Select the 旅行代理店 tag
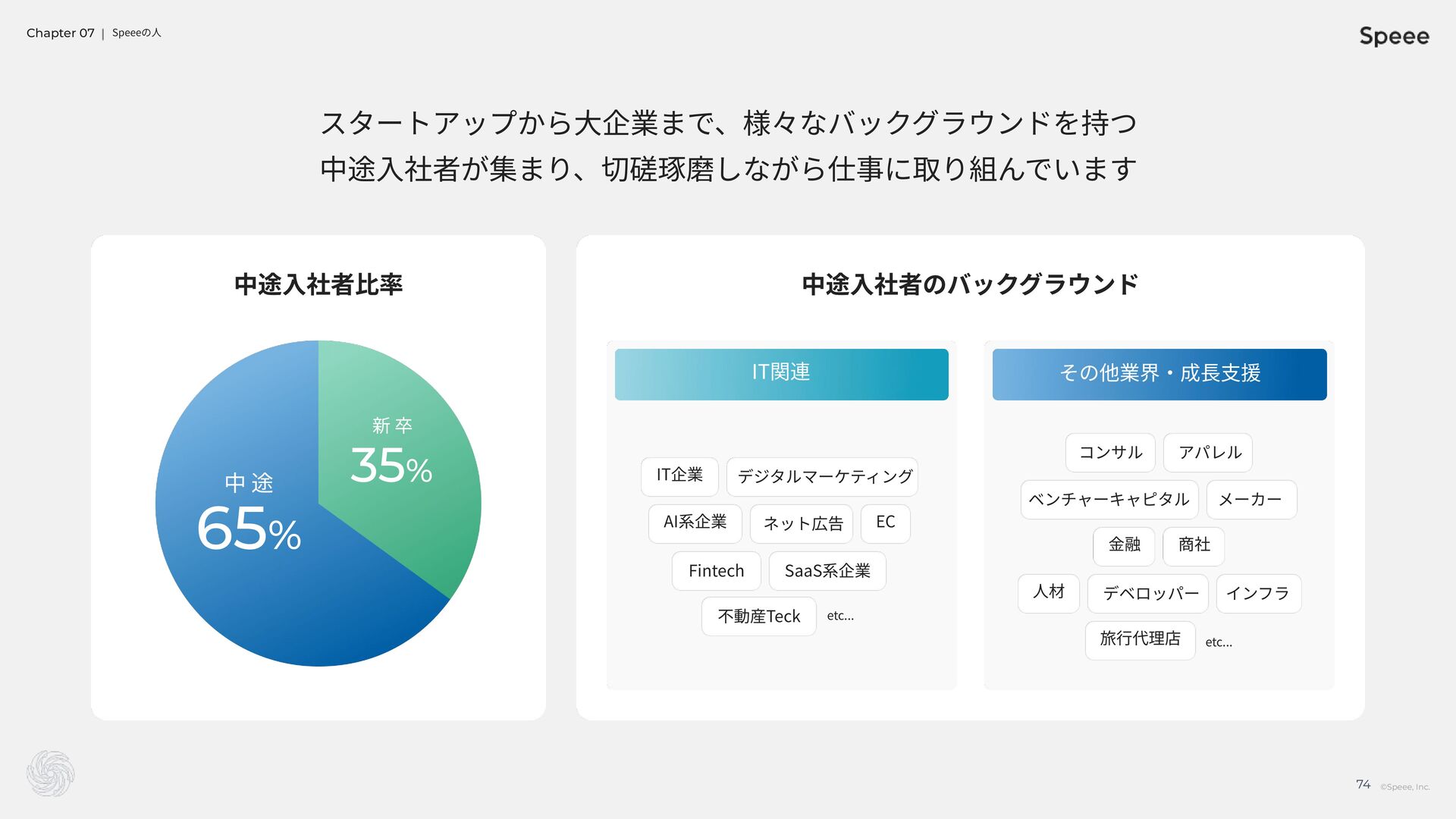This screenshot has height=819, width=1456. point(1140,640)
